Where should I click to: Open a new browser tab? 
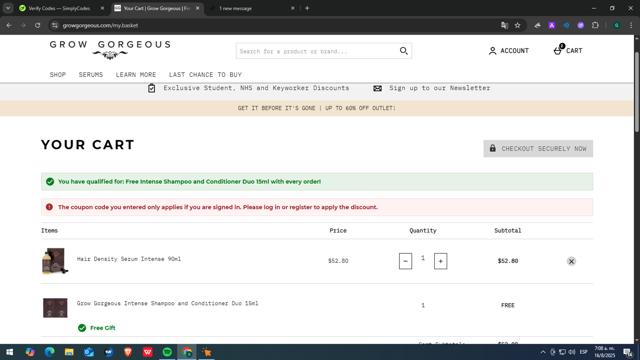[x=307, y=8]
